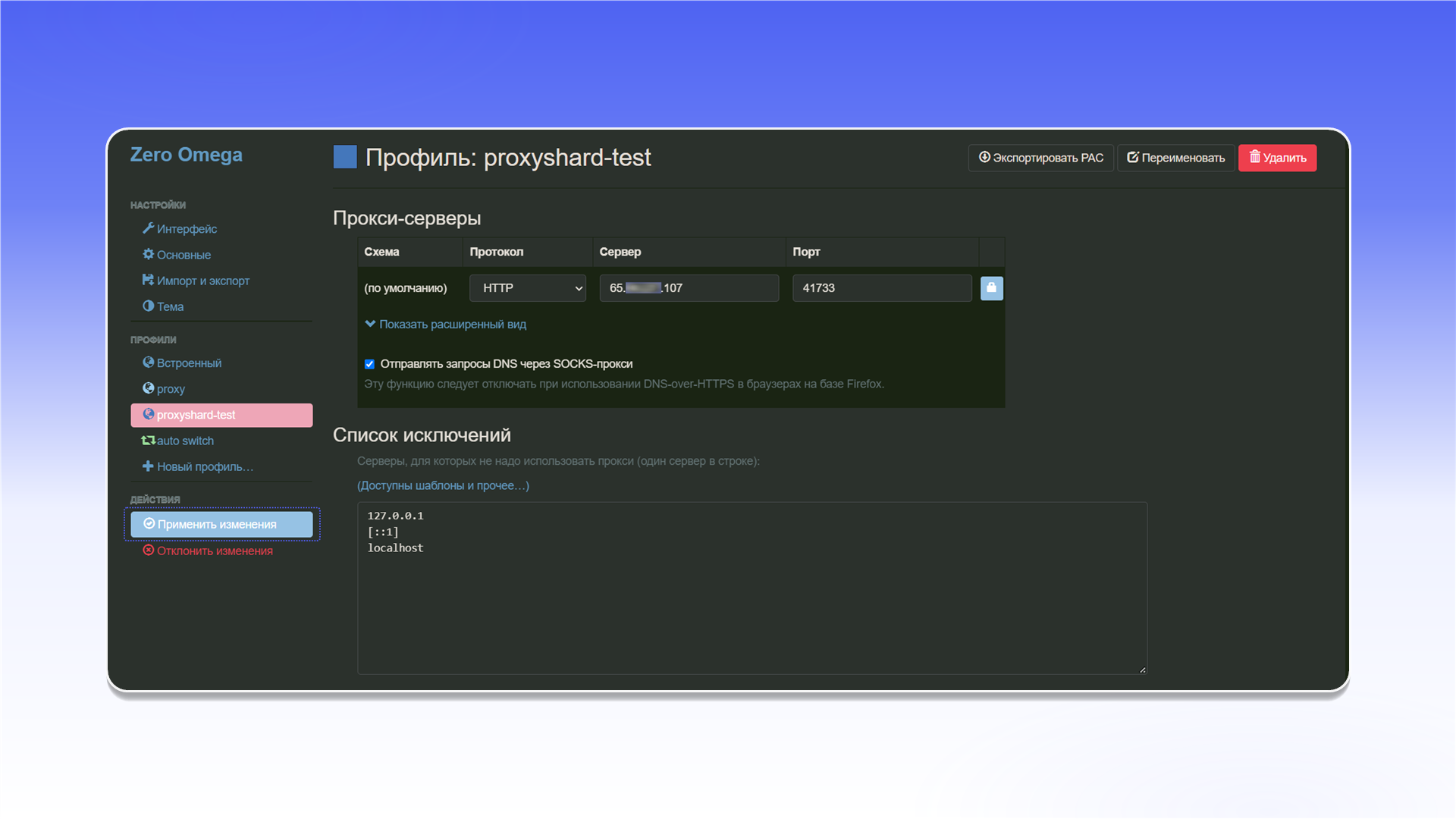Click the server address input field

coord(689,288)
